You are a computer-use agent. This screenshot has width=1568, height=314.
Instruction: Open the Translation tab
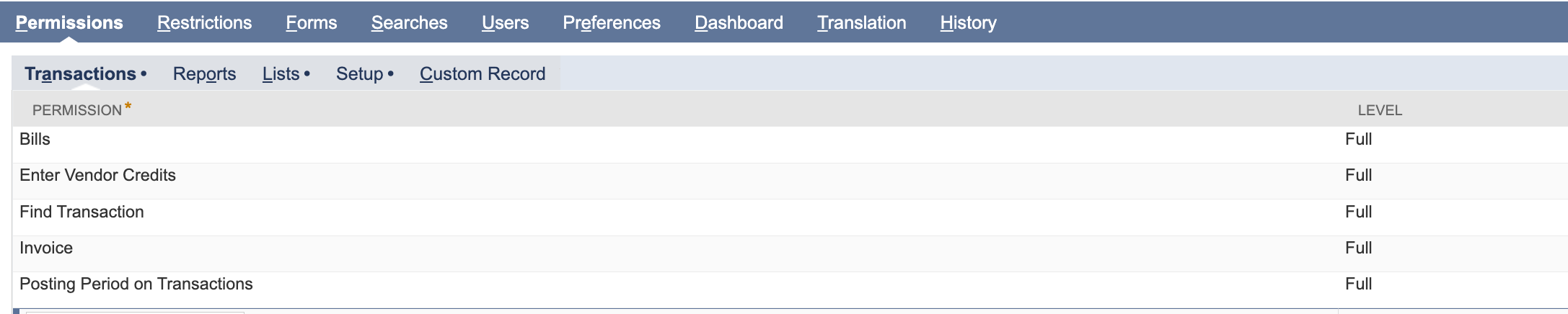coord(861,23)
